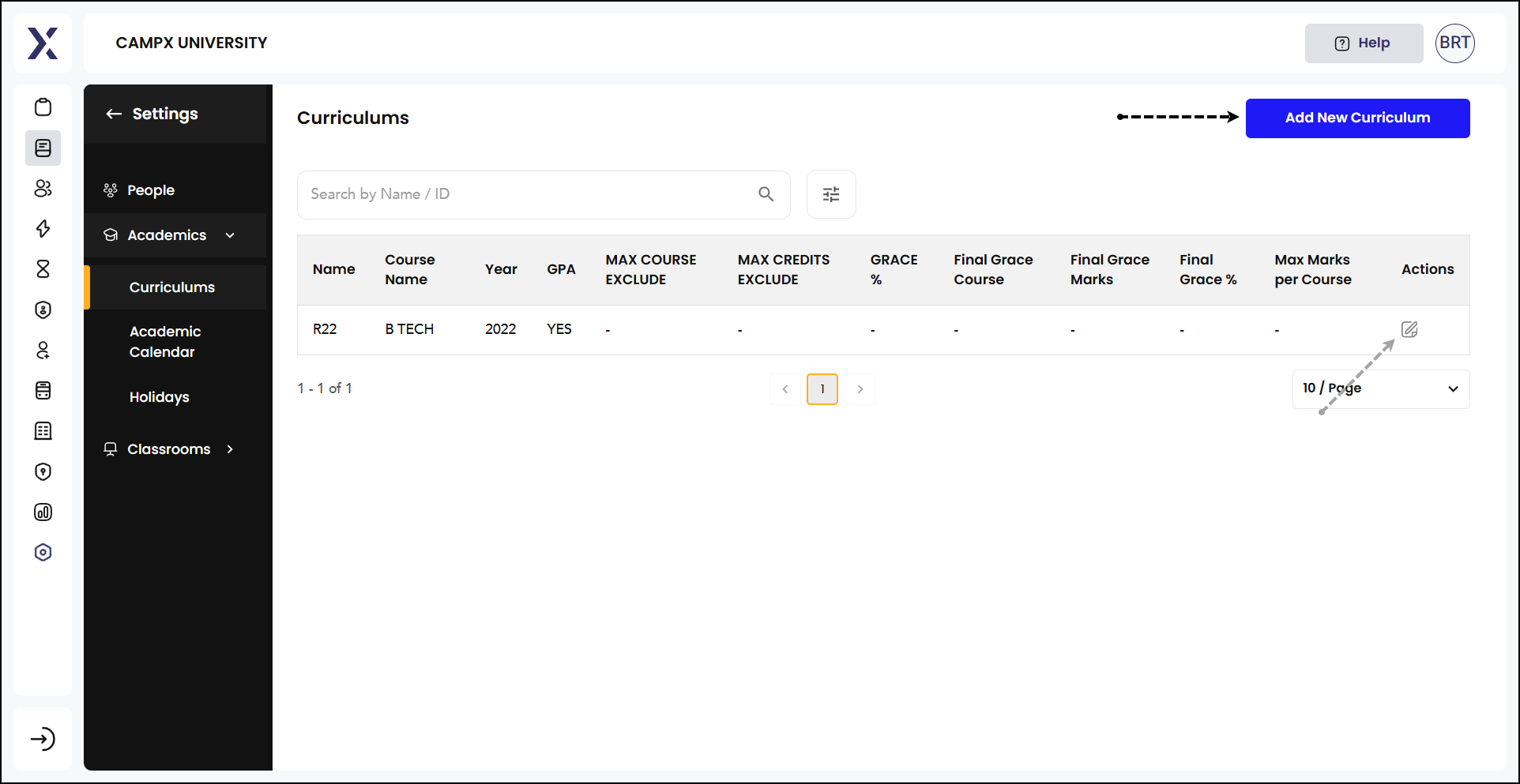Click the 1 - 1 of 1 count text
The height and width of the screenshot is (784, 1520).
tap(325, 388)
